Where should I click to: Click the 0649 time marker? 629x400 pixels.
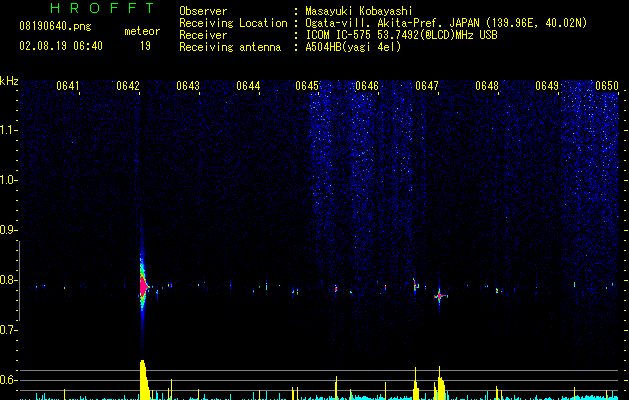[547, 86]
